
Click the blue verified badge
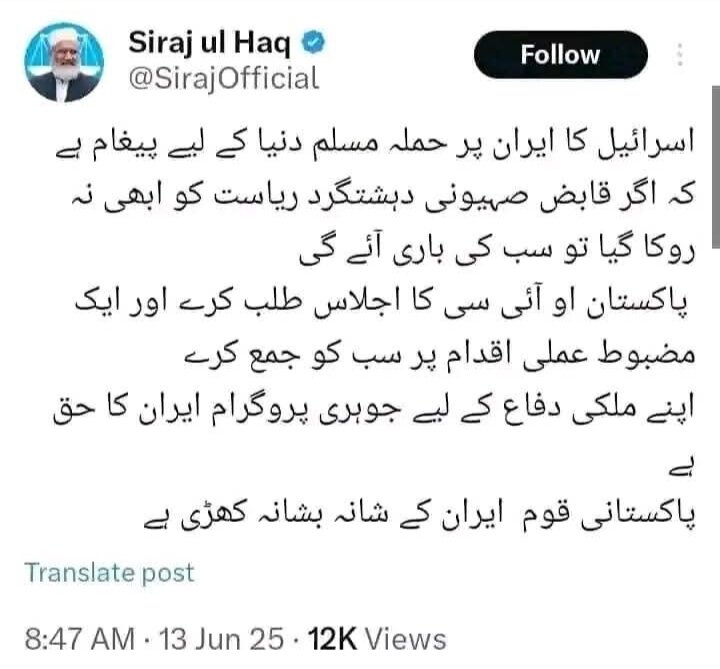(x=313, y=42)
